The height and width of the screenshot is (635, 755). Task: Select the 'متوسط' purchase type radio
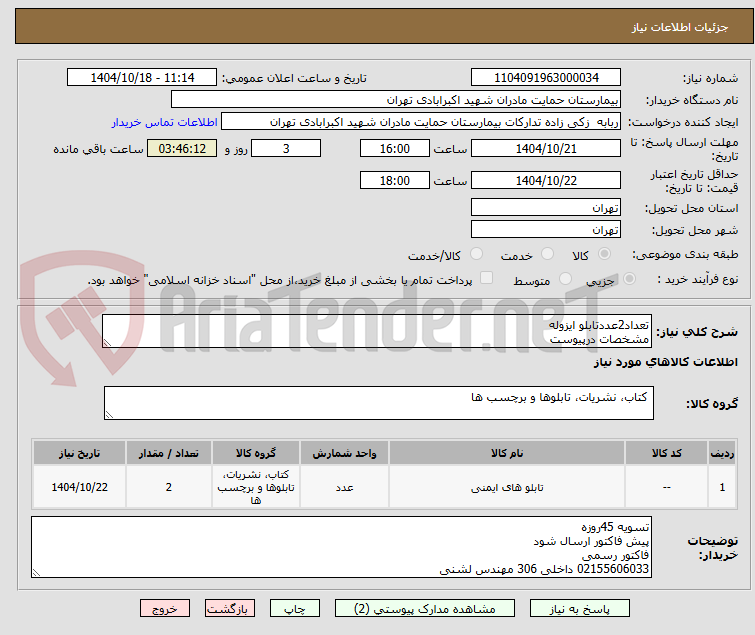click(565, 279)
